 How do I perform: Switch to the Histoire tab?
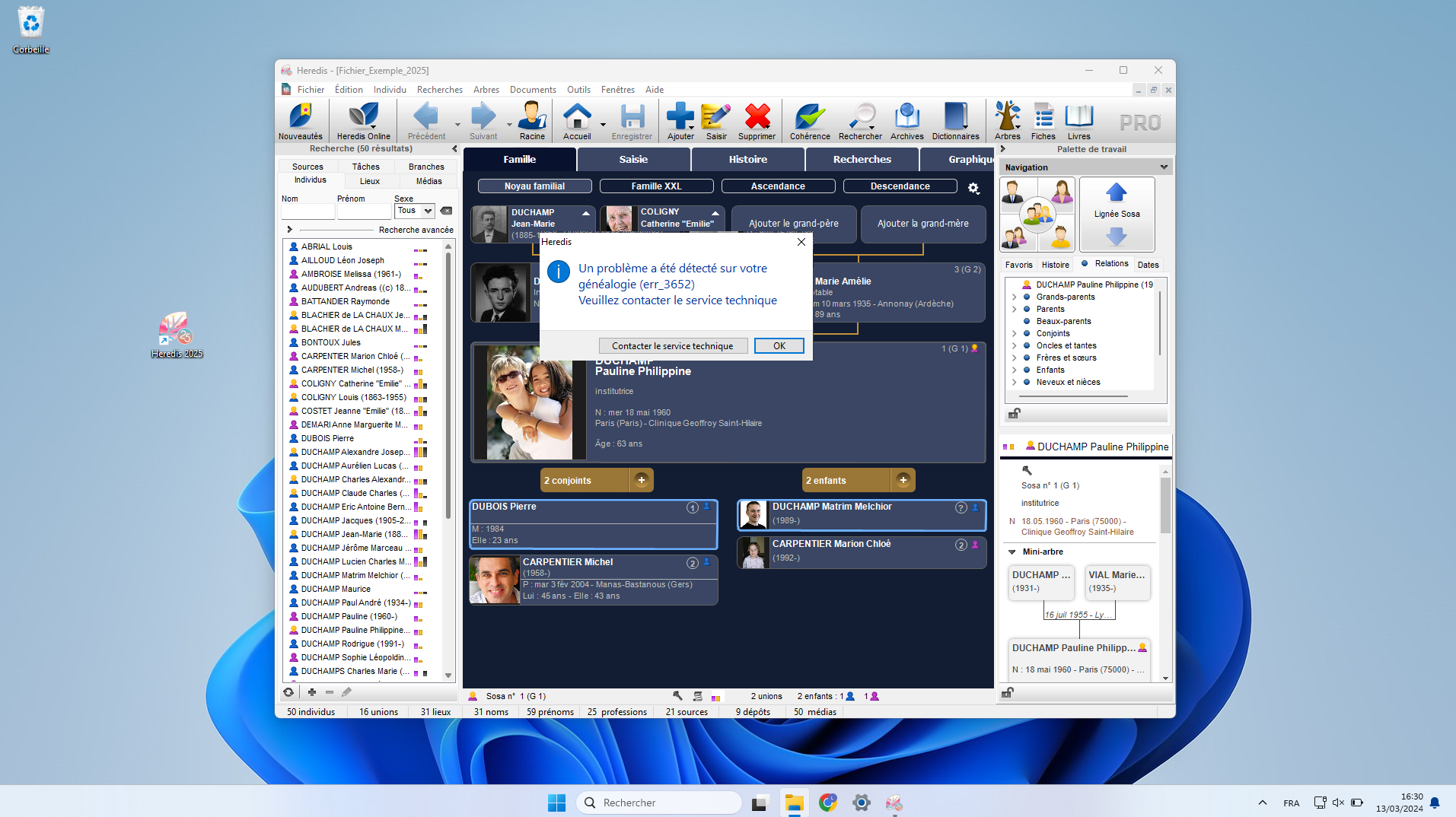point(747,160)
